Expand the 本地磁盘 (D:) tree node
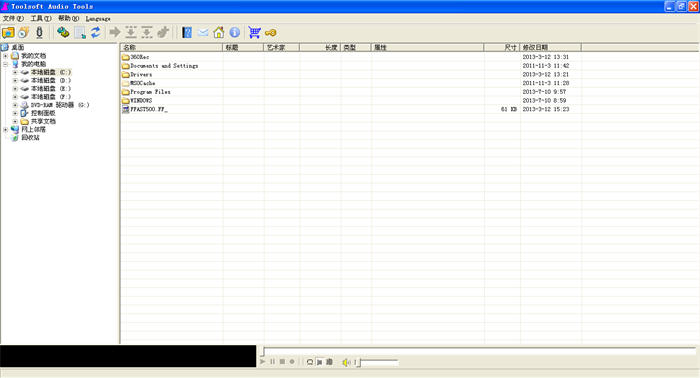700x378 pixels. point(15,80)
